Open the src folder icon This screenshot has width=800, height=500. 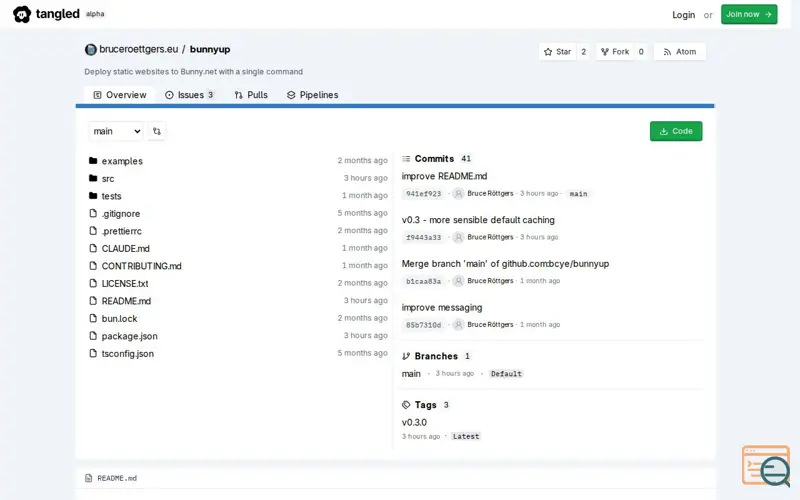click(x=93, y=178)
